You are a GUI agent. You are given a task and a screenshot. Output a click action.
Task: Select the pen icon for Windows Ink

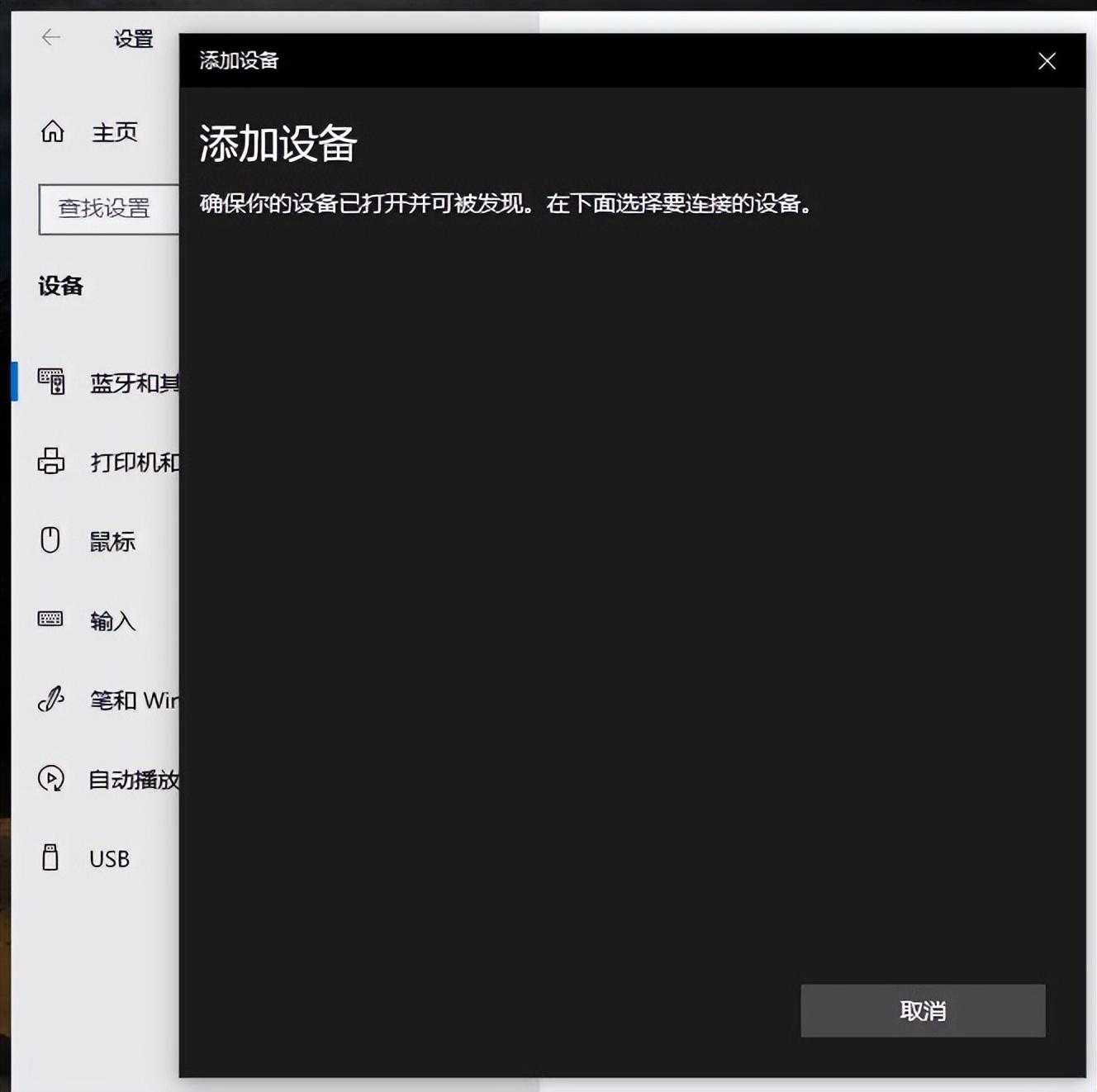(51, 700)
